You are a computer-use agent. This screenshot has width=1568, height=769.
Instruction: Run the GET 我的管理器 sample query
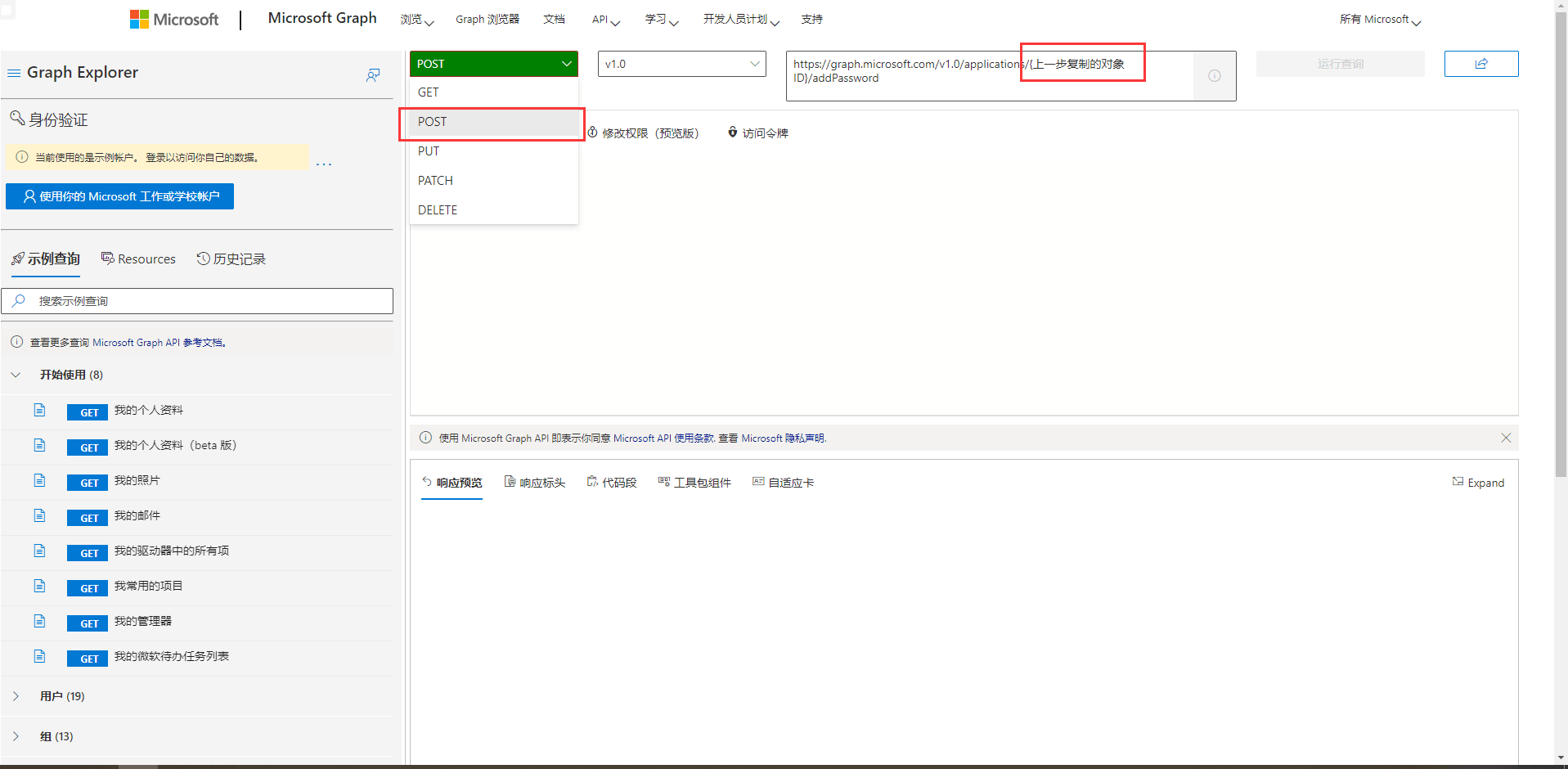196,622
